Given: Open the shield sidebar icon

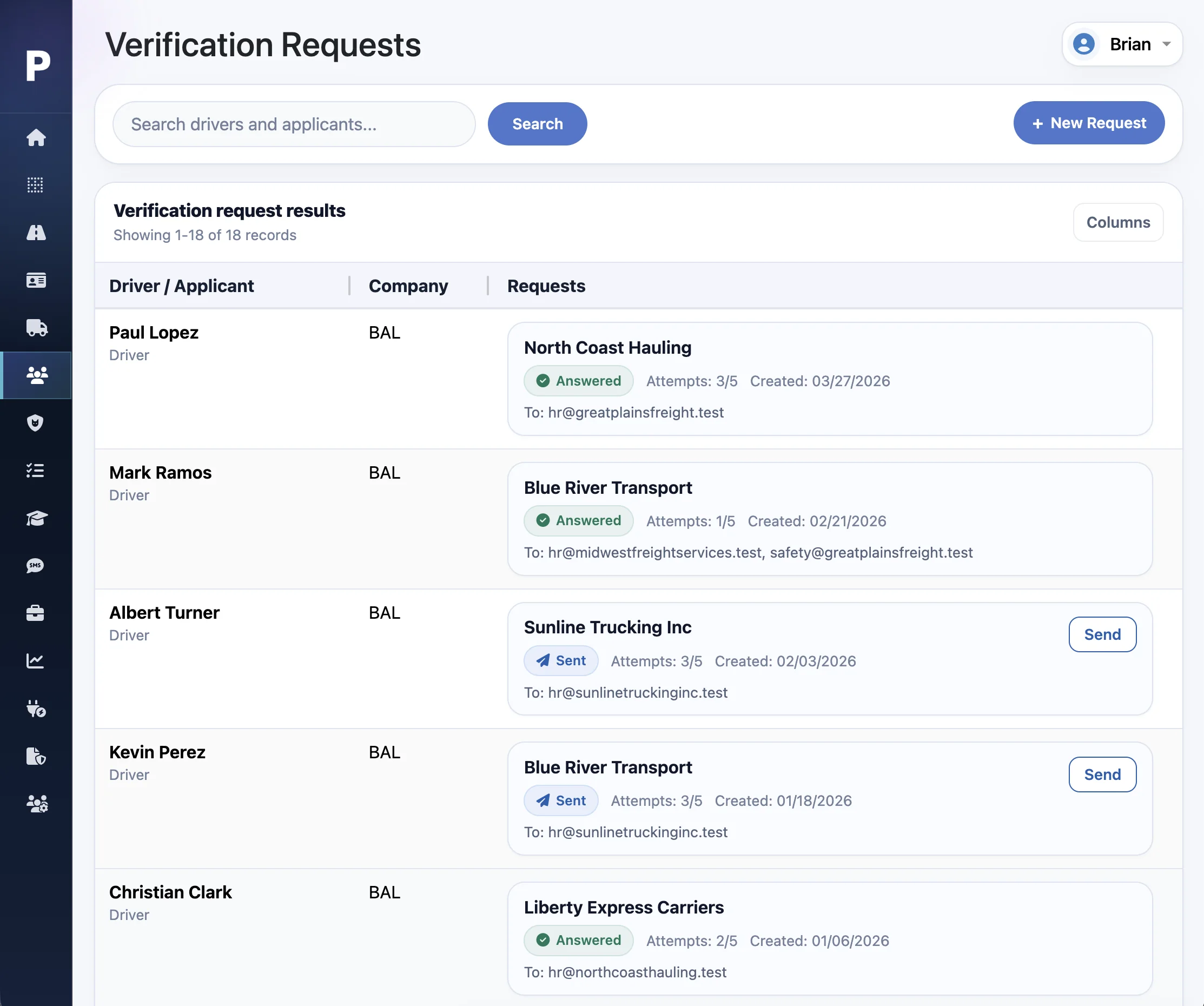Looking at the screenshot, I should click(36, 423).
